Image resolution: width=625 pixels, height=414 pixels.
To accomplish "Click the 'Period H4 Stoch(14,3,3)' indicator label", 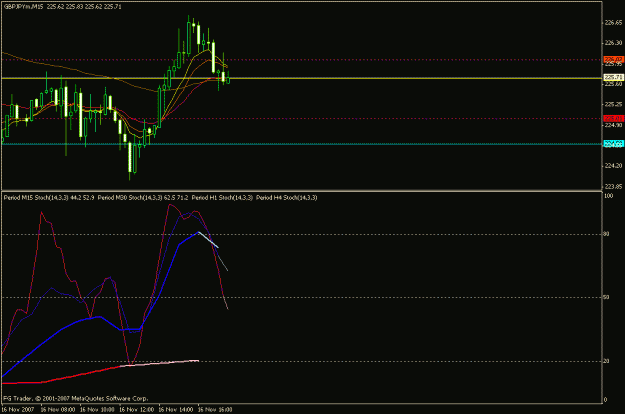I will (x=287, y=198).
